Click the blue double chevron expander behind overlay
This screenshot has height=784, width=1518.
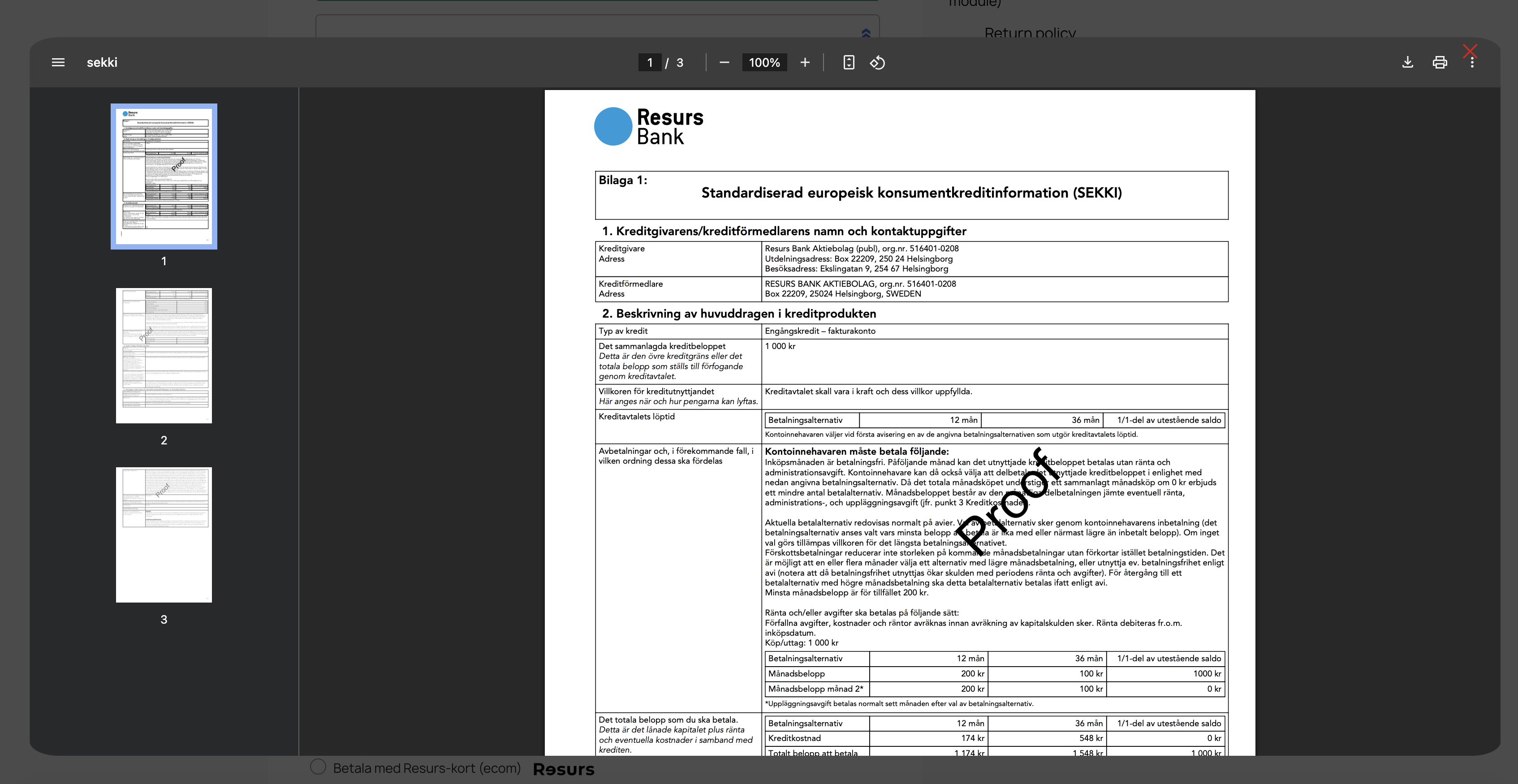tap(866, 33)
